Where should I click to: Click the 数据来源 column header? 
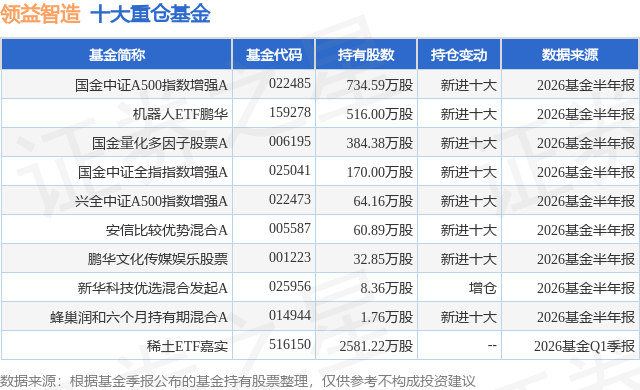(570, 55)
